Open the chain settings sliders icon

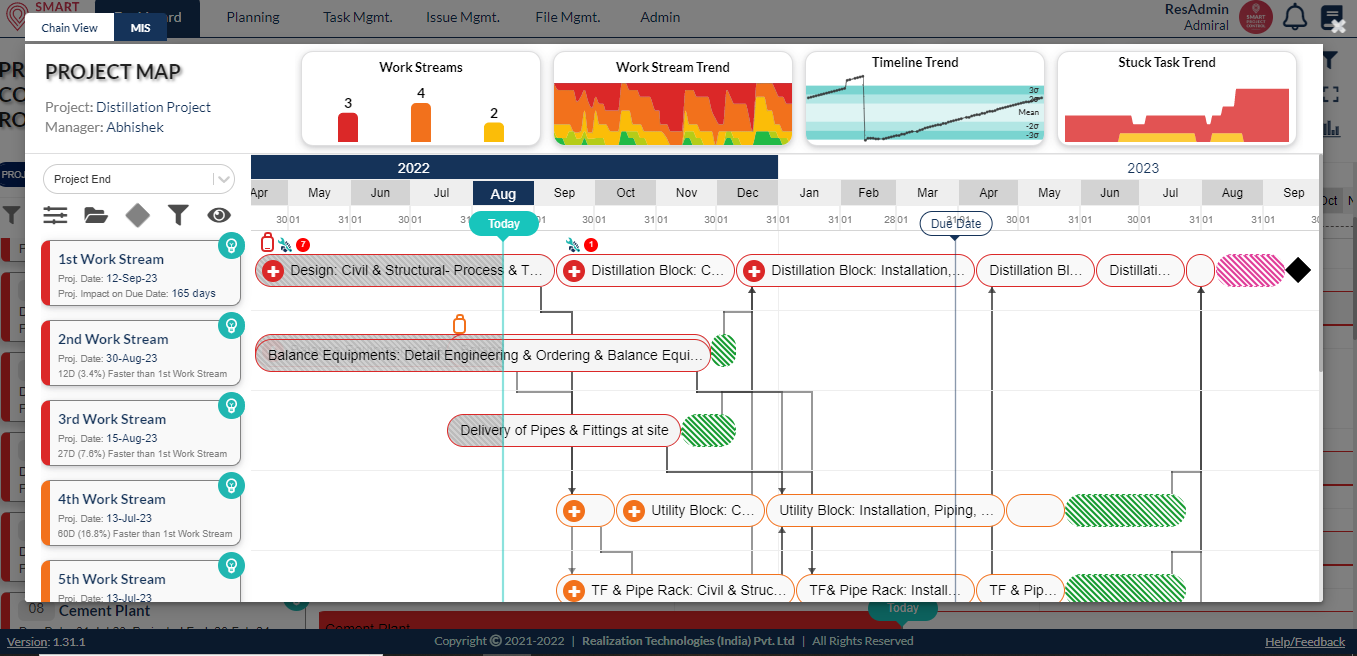55,214
